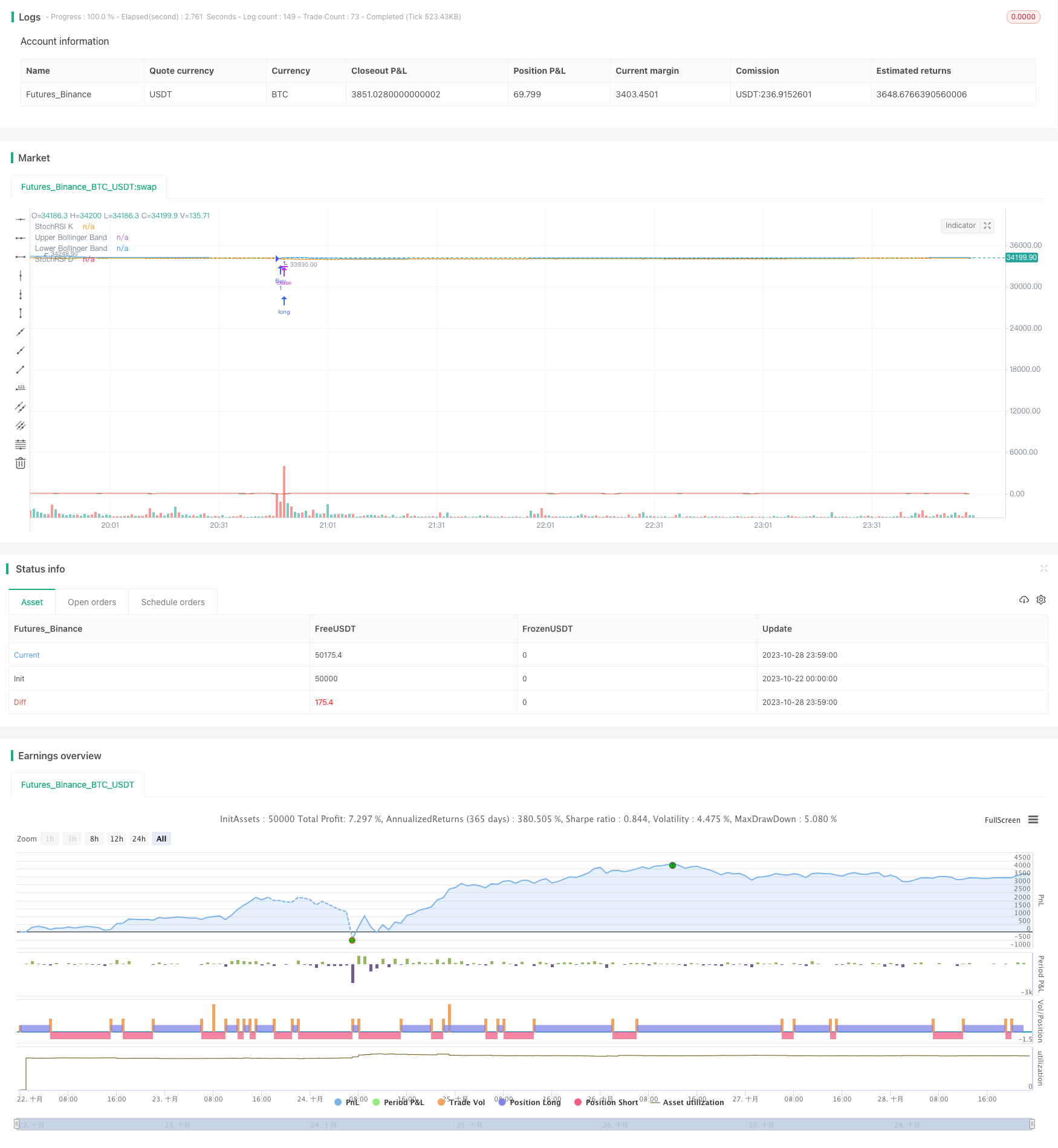
Task: Select the vertical segment drawing tool
Action: coord(21,313)
